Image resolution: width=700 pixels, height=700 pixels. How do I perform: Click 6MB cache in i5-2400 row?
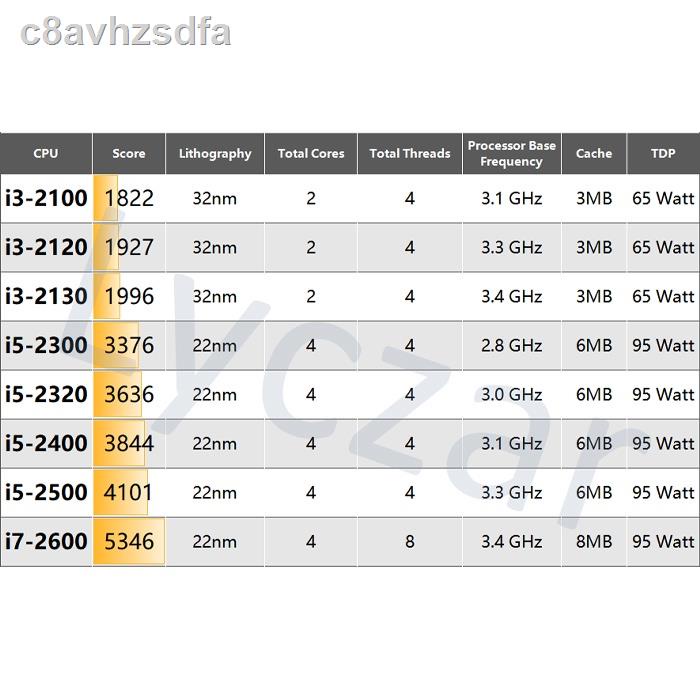coord(594,444)
